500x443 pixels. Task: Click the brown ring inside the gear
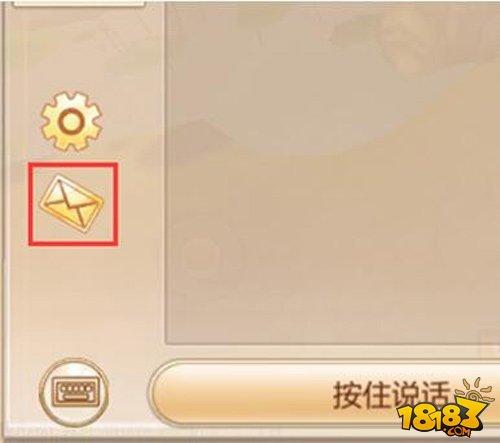pyautogui.click(x=70, y=121)
